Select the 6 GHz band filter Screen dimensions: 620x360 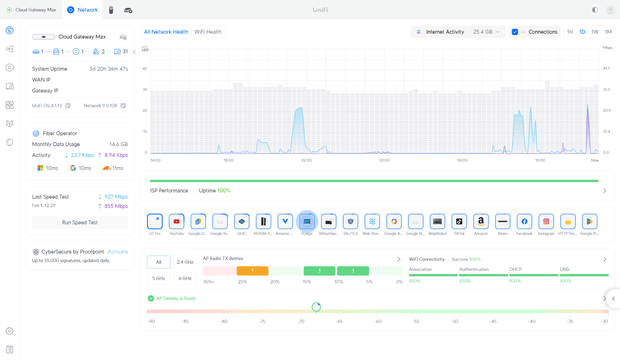coord(185,278)
